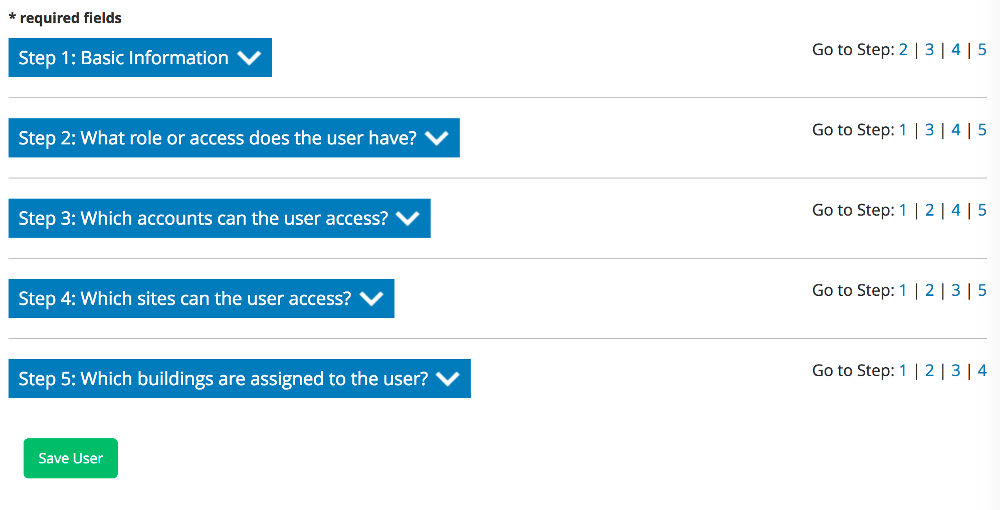The image size is (1000, 510).
Task: Go to step 4 from Step 5 row
Action: pyautogui.click(x=982, y=370)
